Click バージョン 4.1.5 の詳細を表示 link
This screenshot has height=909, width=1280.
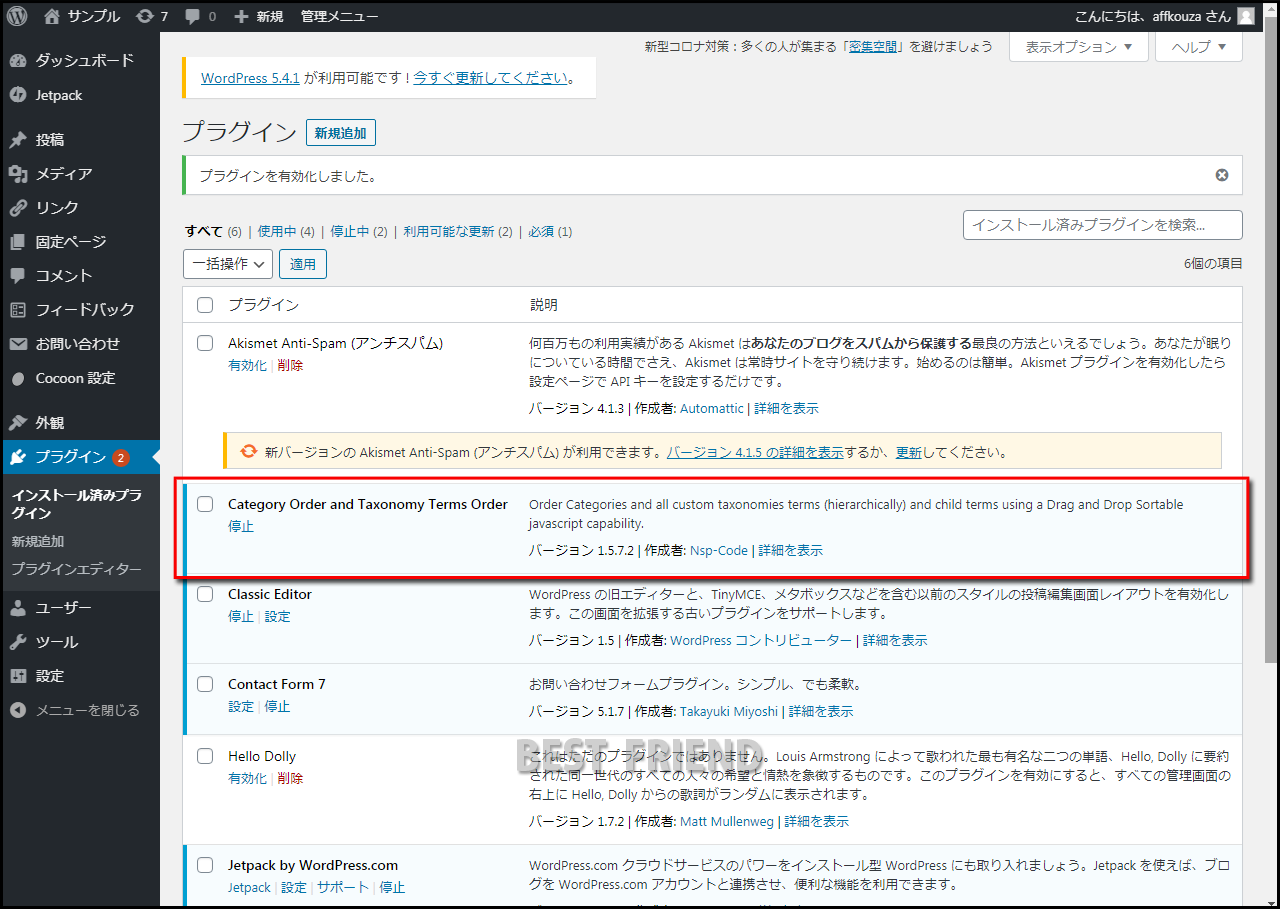pos(755,452)
